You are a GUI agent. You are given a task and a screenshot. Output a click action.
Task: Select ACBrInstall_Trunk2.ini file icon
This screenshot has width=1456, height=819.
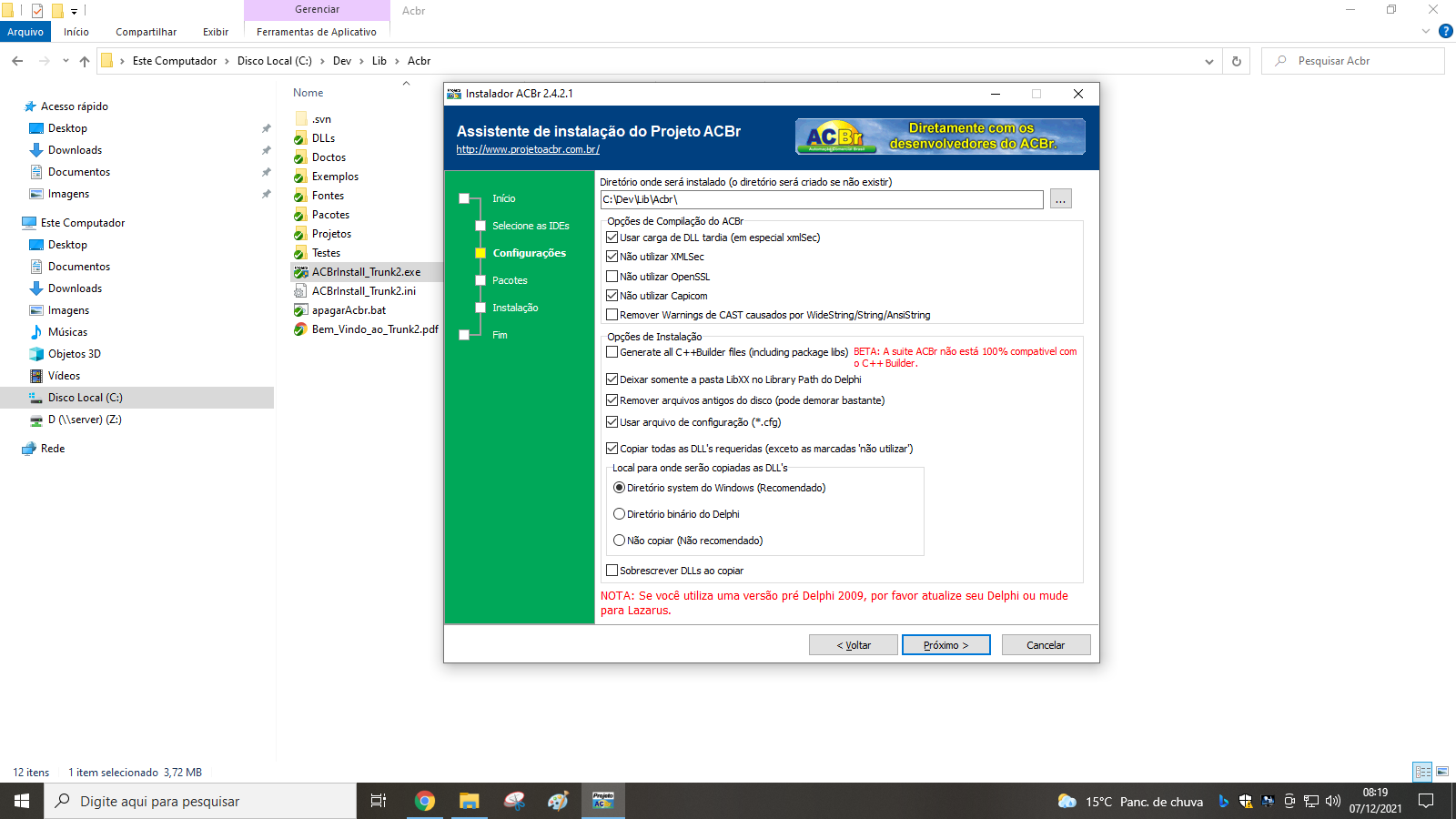[x=300, y=291]
